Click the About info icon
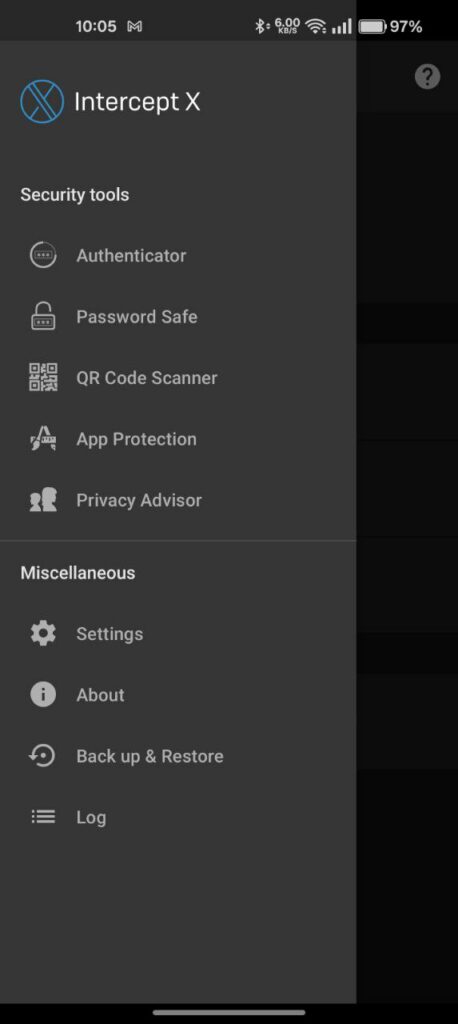 point(43,695)
